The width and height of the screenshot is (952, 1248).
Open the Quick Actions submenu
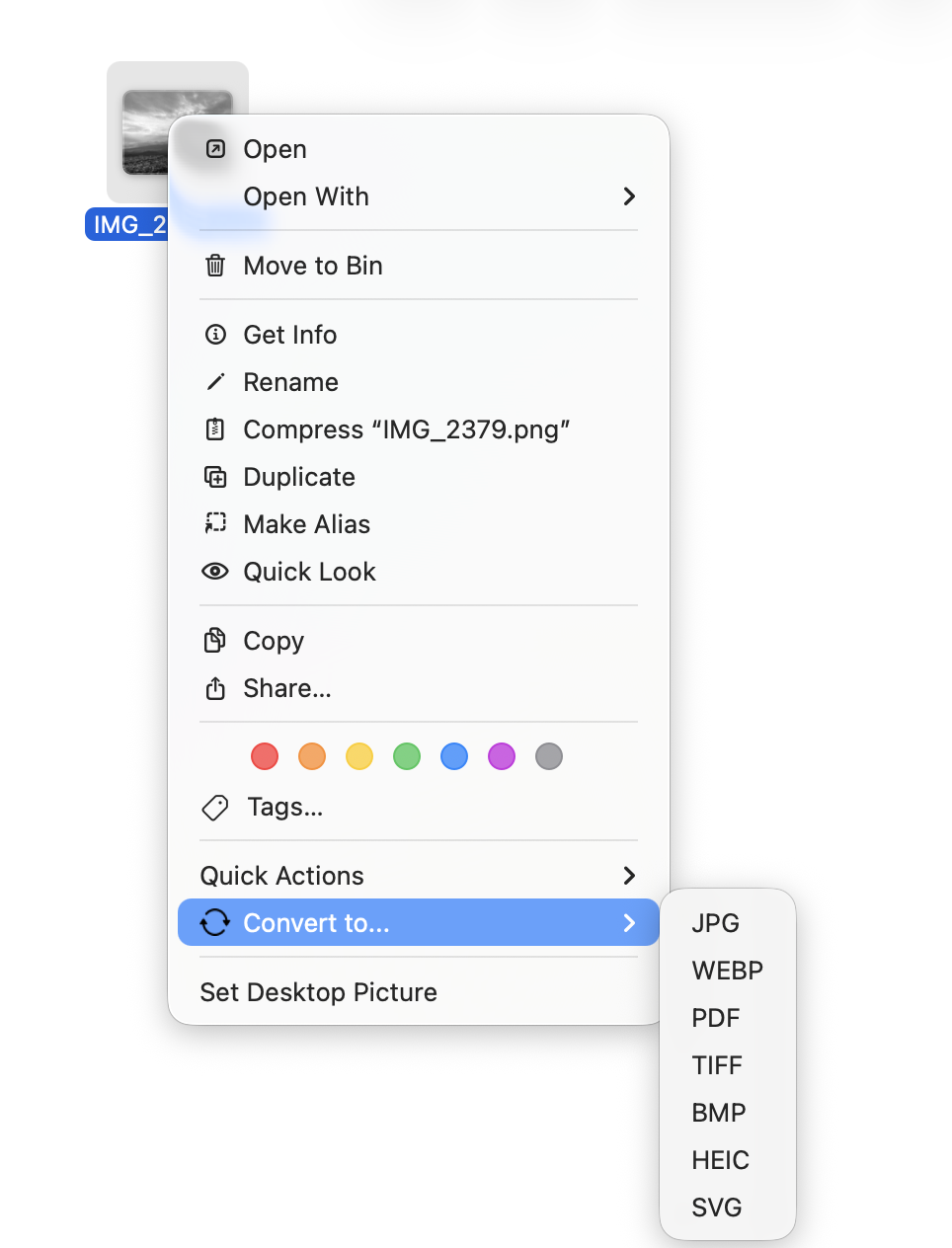point(629,876)
